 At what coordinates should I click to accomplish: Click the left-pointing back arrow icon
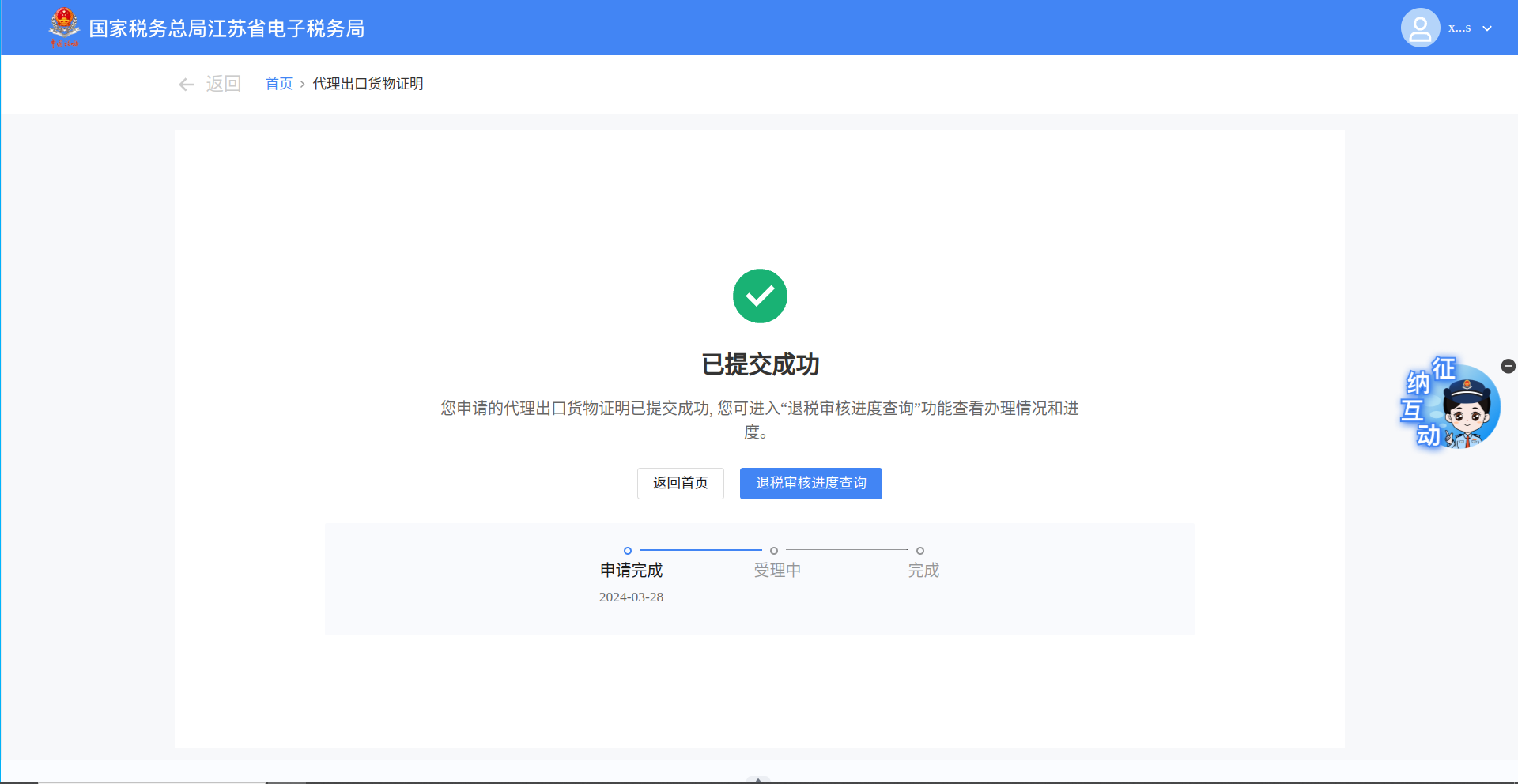click(x=187, y=85)
